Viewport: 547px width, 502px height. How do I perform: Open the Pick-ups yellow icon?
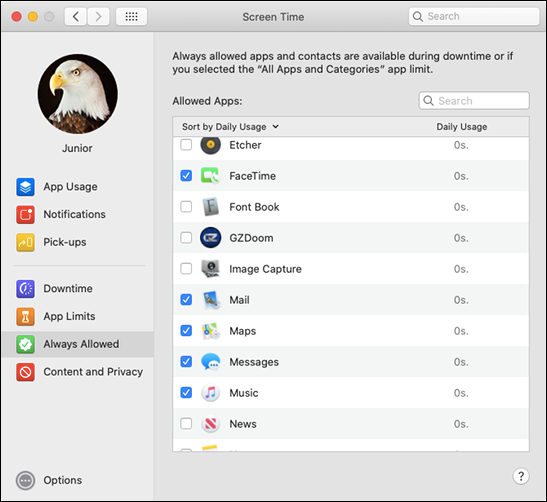click(25, 242)
